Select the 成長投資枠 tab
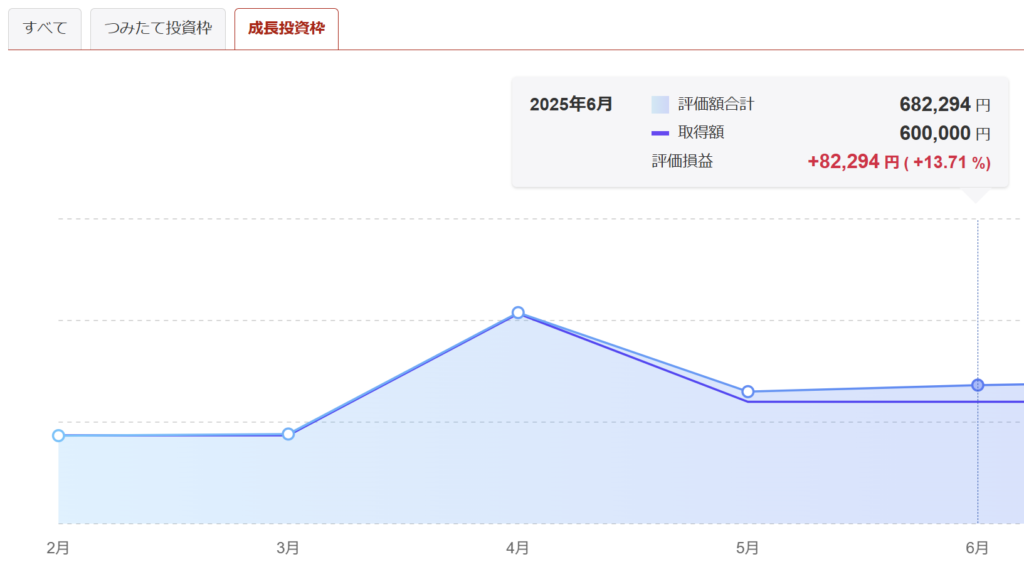The height and width of the screenshot is (574, 1024). tap(286, 29)
